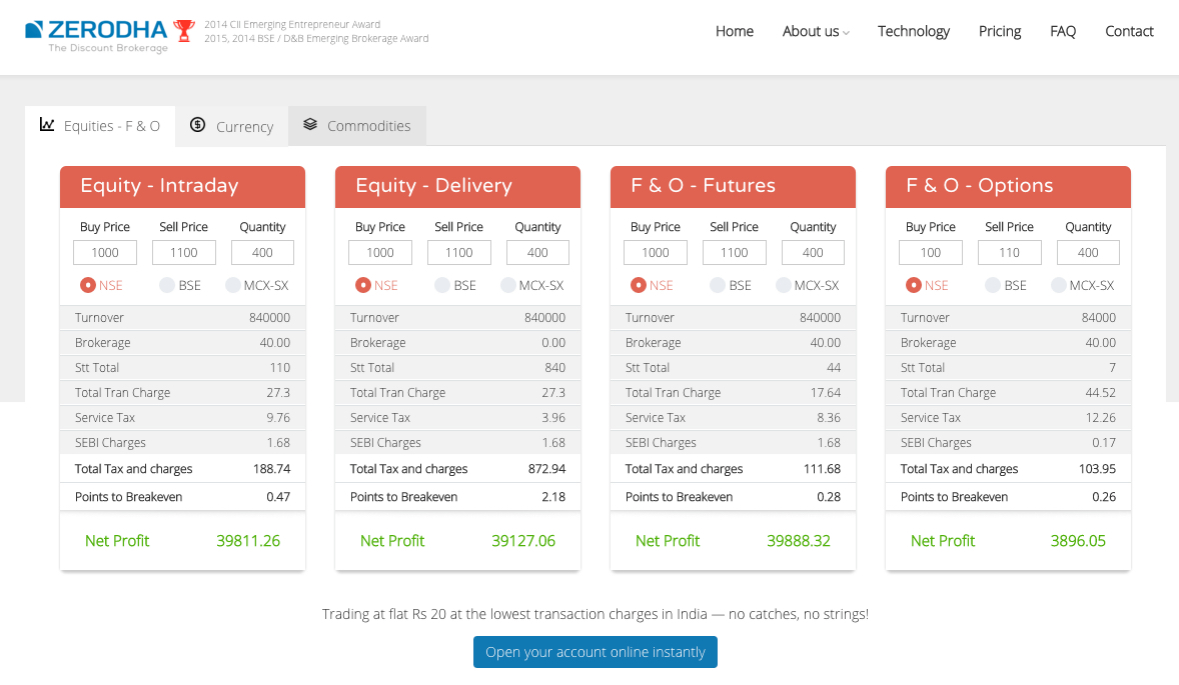Image resolution: width=1179 pixels, height=685 pixels.
Task: Click Equity Intraday total charges 188.74
Action: pos(271,468)
